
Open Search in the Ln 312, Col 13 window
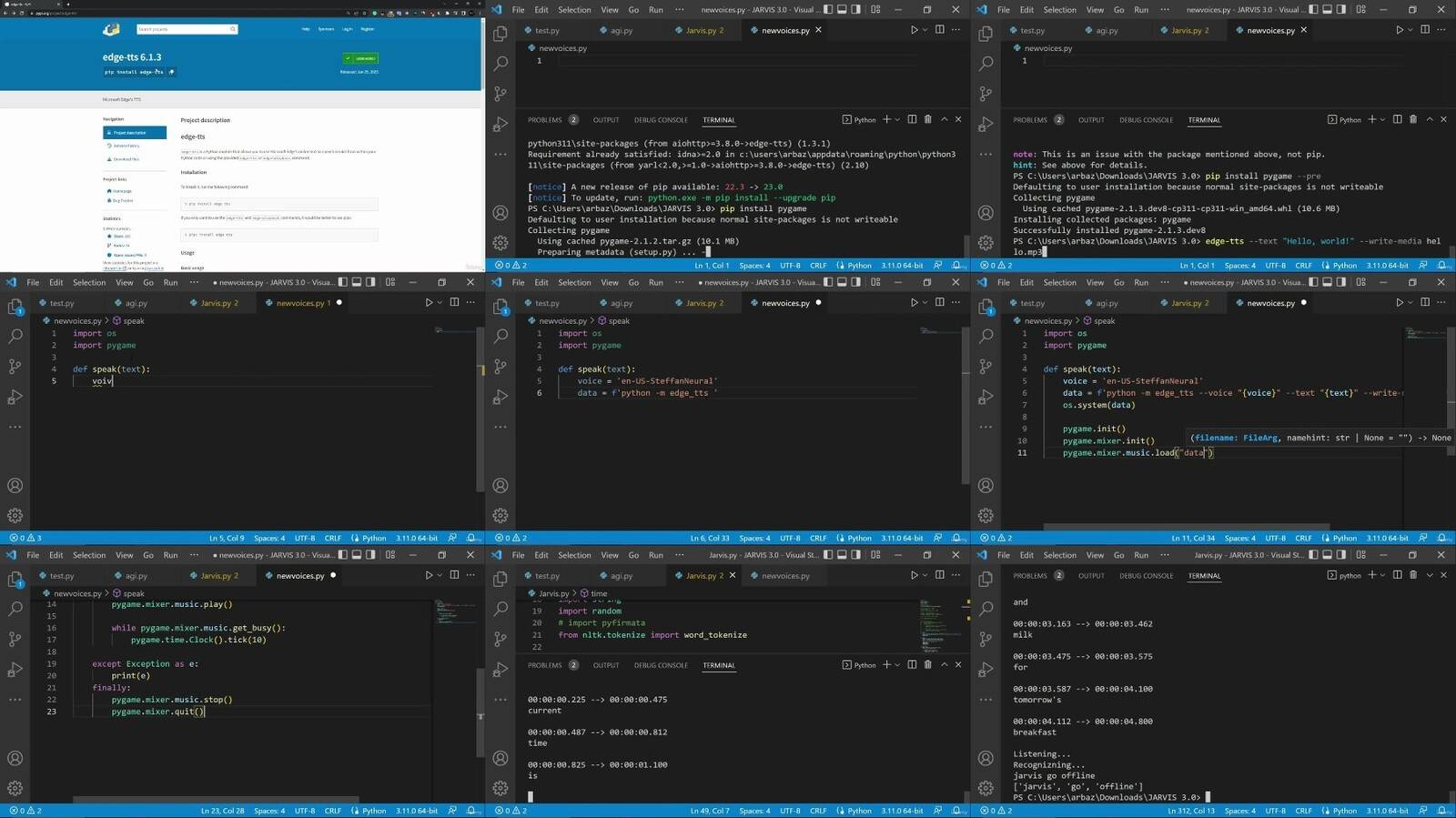click(986, 609)
